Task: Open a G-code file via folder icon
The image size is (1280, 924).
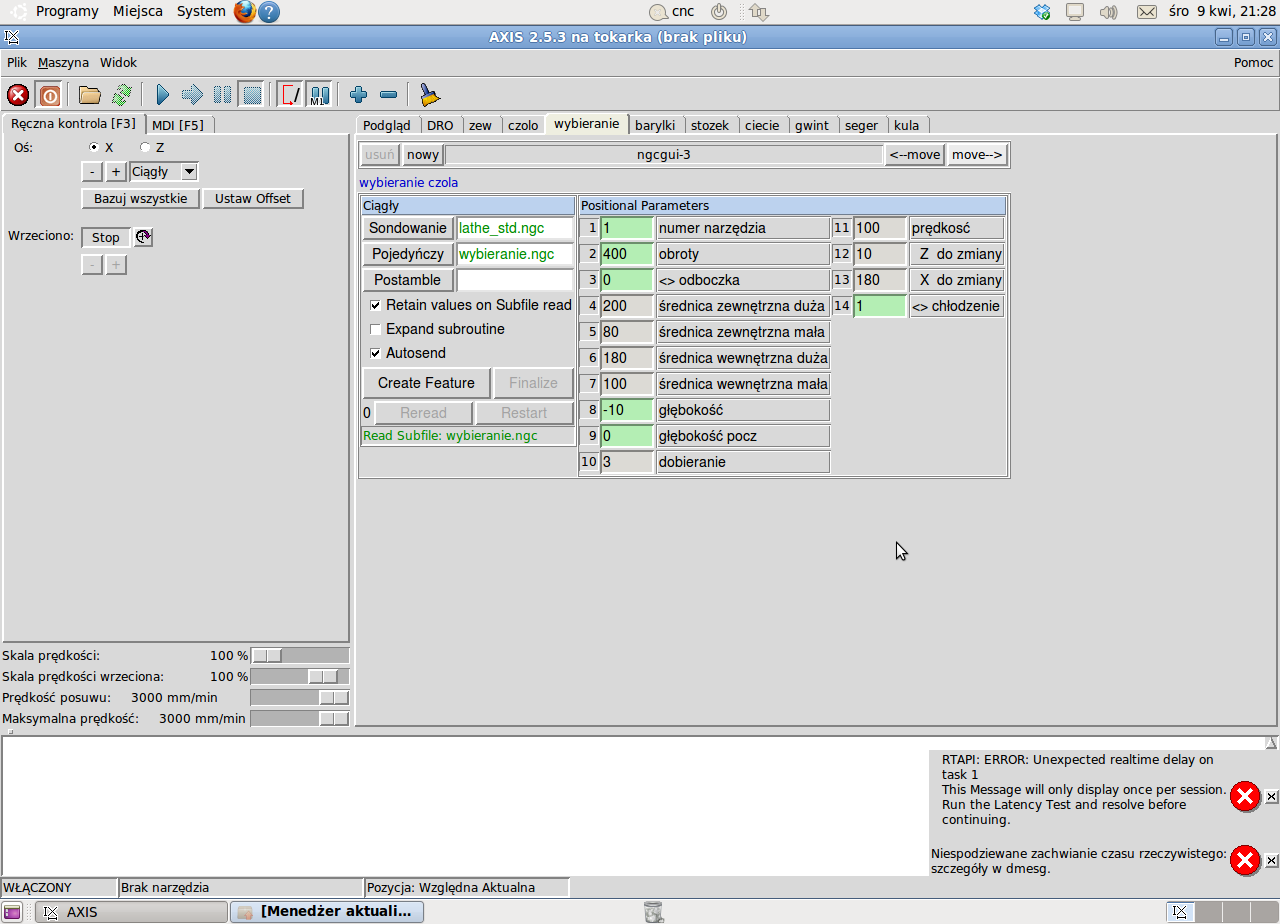Action: [x=90, y=95]
